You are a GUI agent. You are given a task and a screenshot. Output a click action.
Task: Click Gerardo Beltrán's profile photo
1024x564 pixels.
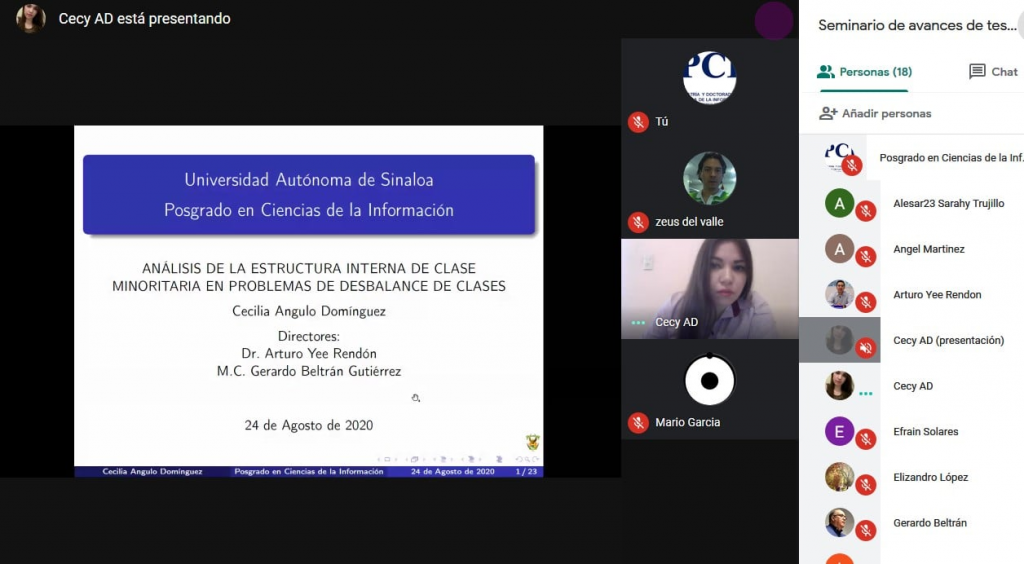point(839,523)
